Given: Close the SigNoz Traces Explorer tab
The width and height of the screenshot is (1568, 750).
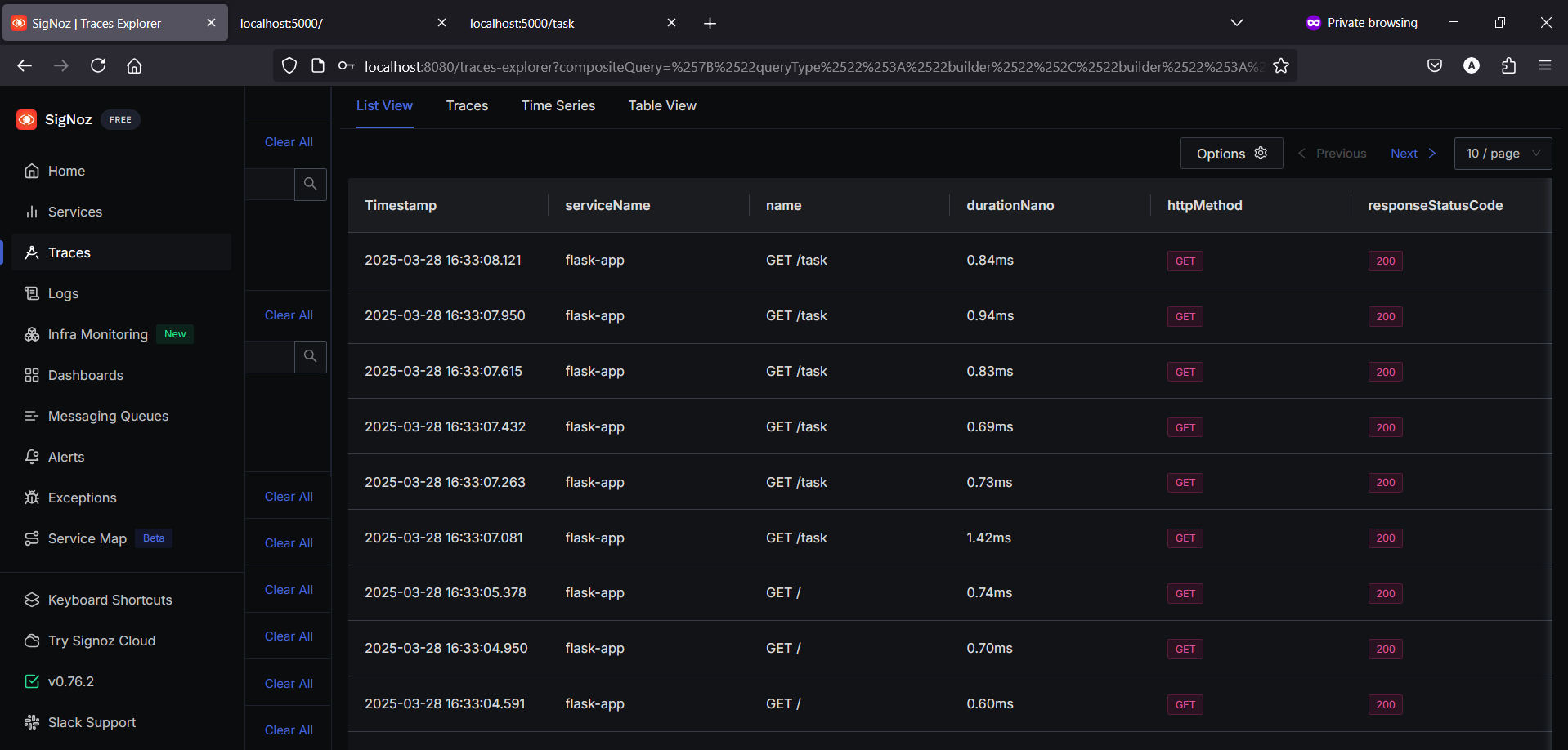Looking at the screenshot, I should pyautogui.click(x=211, y=23).
